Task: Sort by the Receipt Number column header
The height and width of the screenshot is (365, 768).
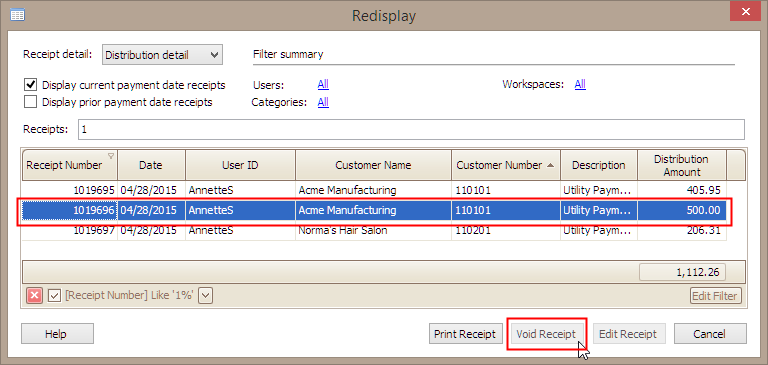Action: (70, 165)
